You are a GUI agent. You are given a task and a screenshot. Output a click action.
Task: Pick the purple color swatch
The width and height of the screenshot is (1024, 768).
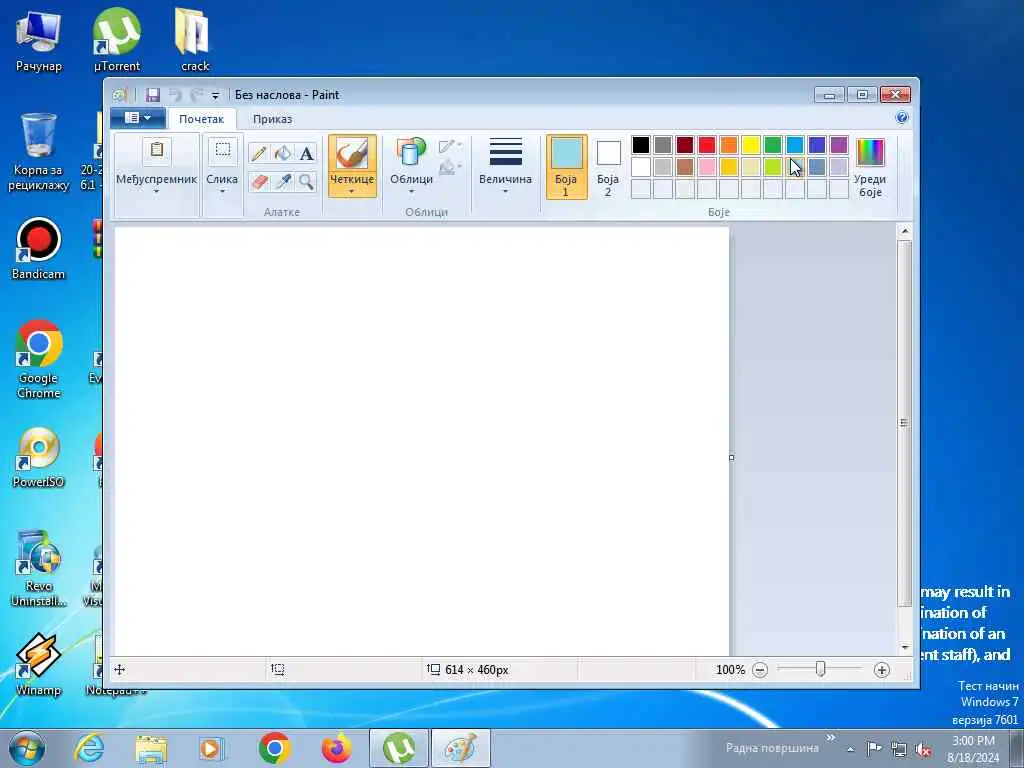[839, 144]
